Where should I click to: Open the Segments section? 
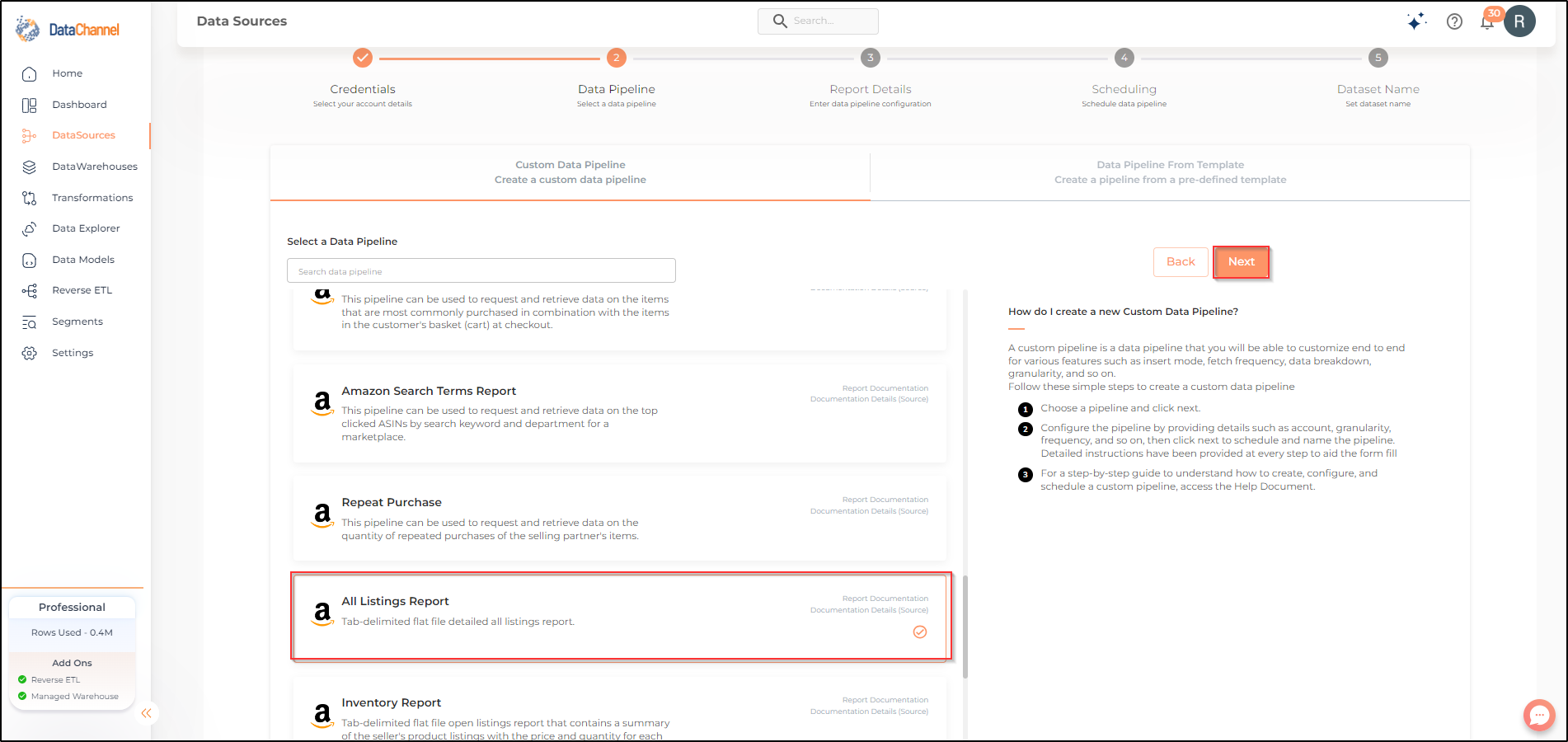(x=77, y=322)
